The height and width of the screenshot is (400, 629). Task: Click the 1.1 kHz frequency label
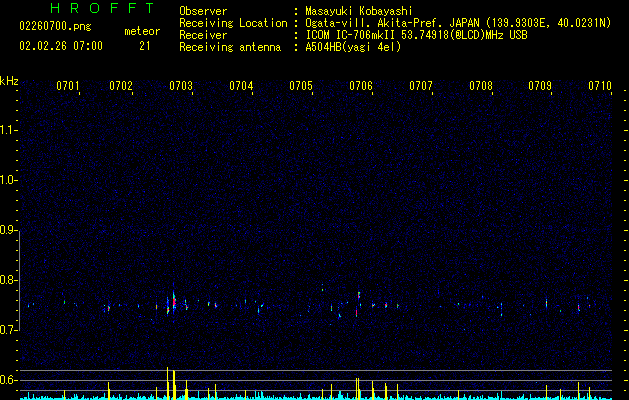(x=8, y=130)
